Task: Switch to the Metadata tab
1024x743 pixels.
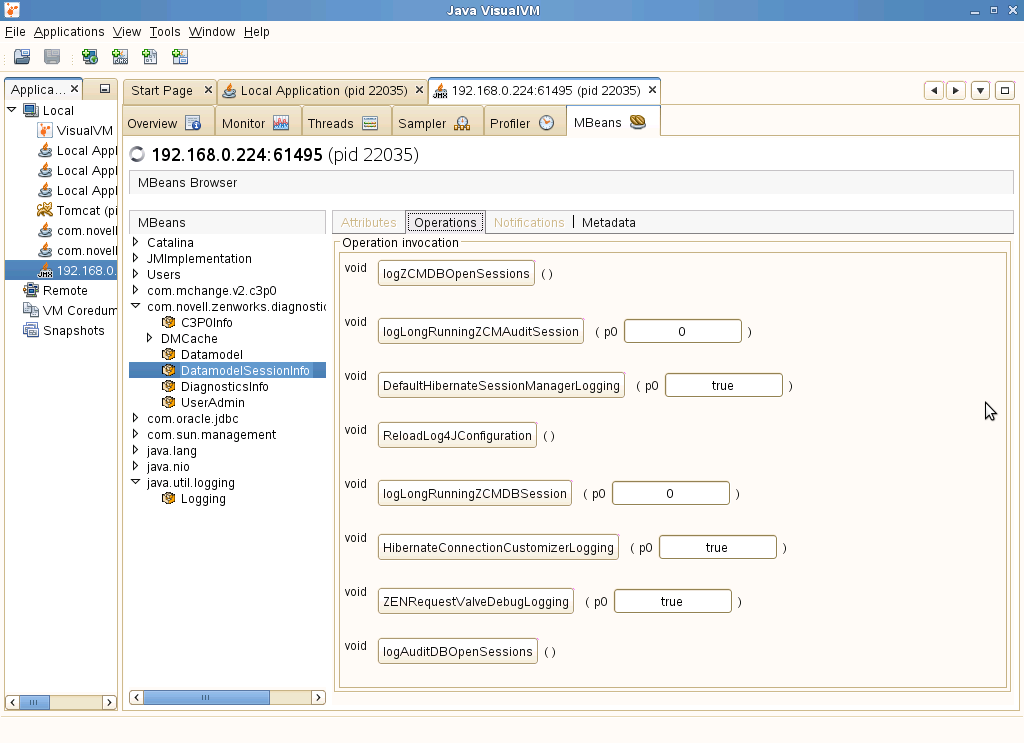Action: click(x=608, y=222)
